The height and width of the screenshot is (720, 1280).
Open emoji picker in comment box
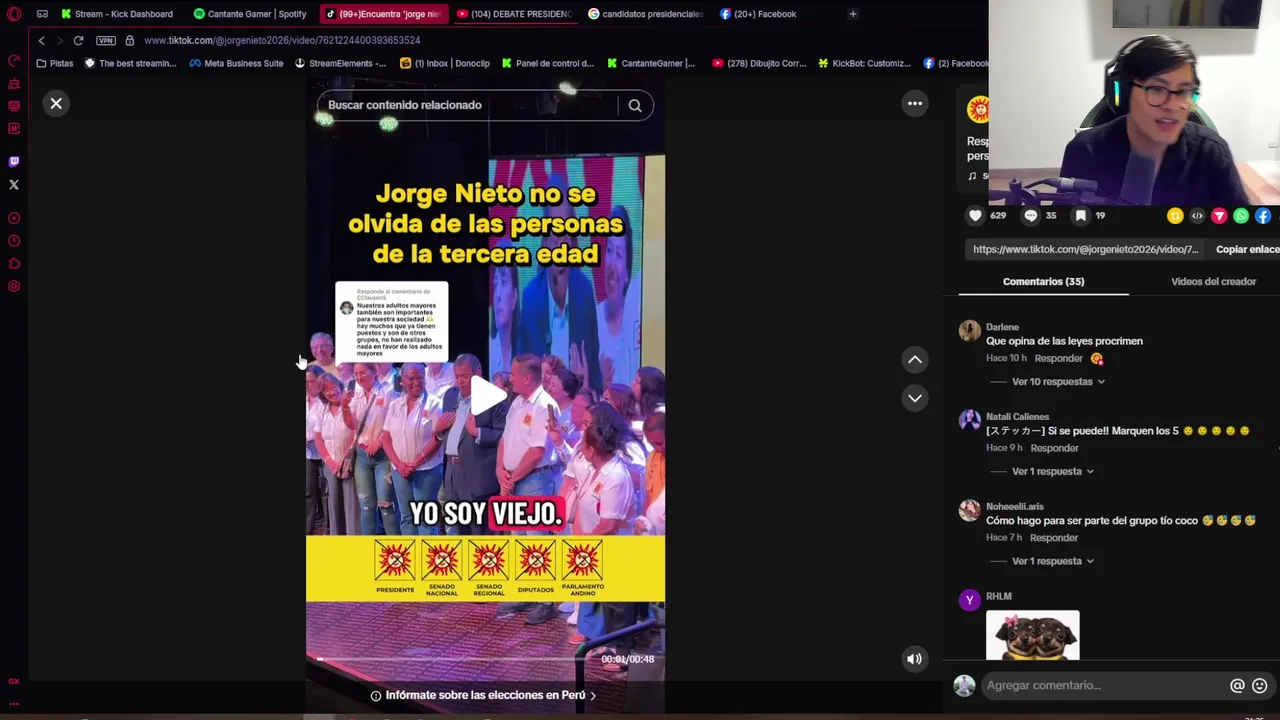pyautogui.click(x=1260, y=685)
